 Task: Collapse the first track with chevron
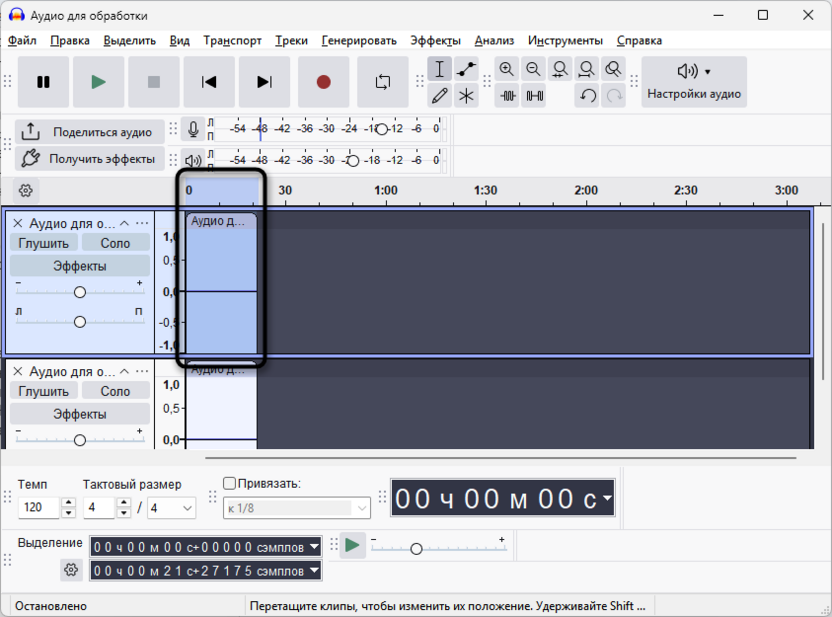[x=124, y=223]
